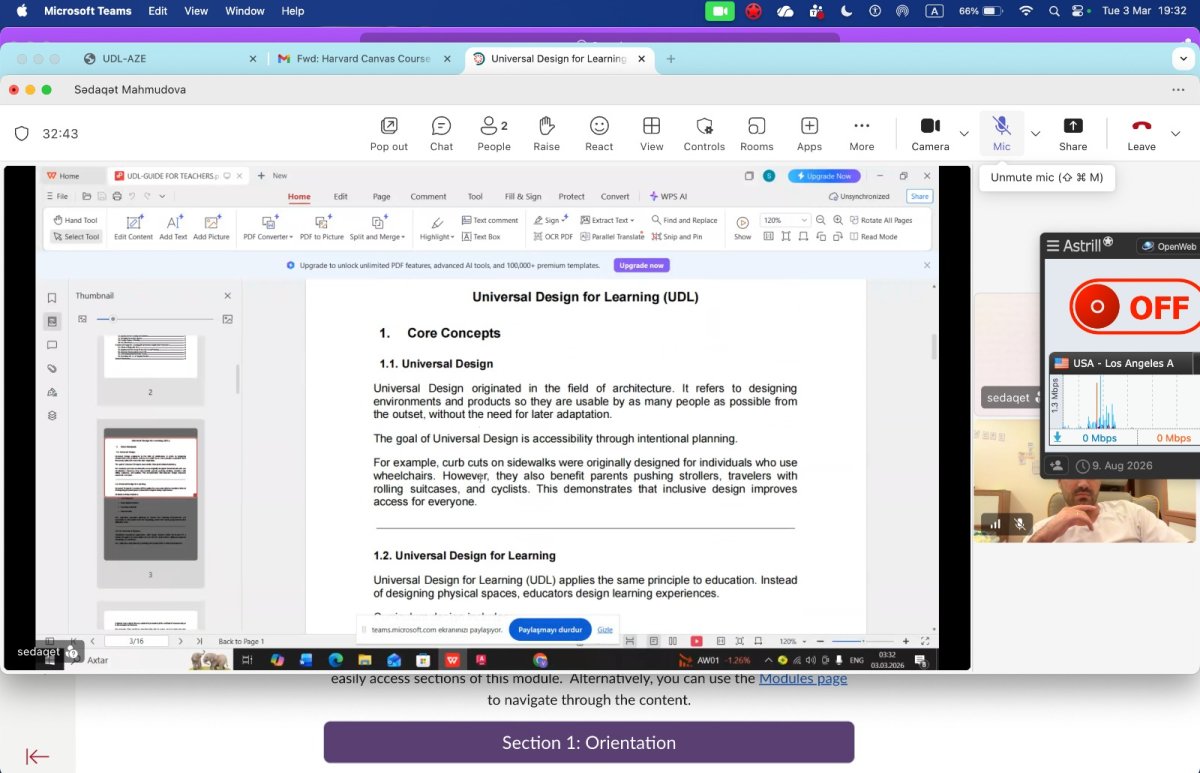1200x773 pixels.
Task: Open the OpenWeb mode selector in Astrill
Action: coord(1168,246)
